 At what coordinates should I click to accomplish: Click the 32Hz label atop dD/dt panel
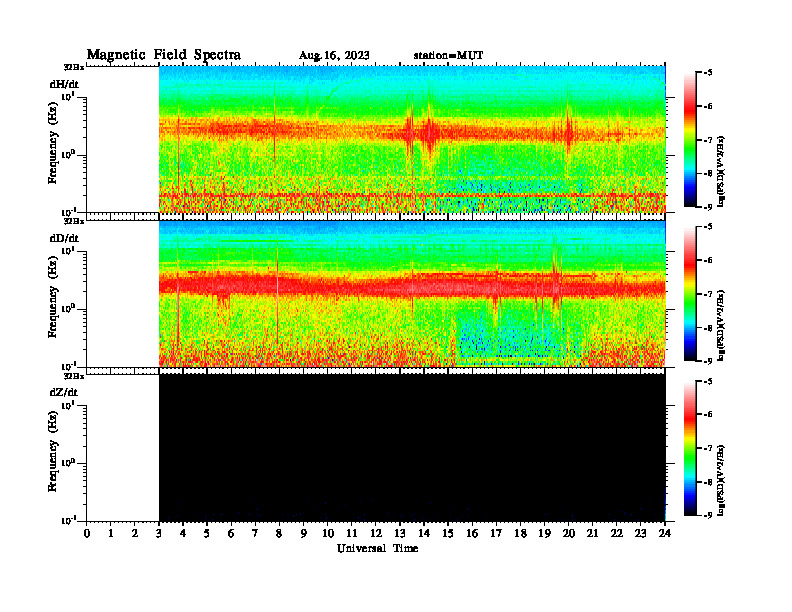pos(74,221)
